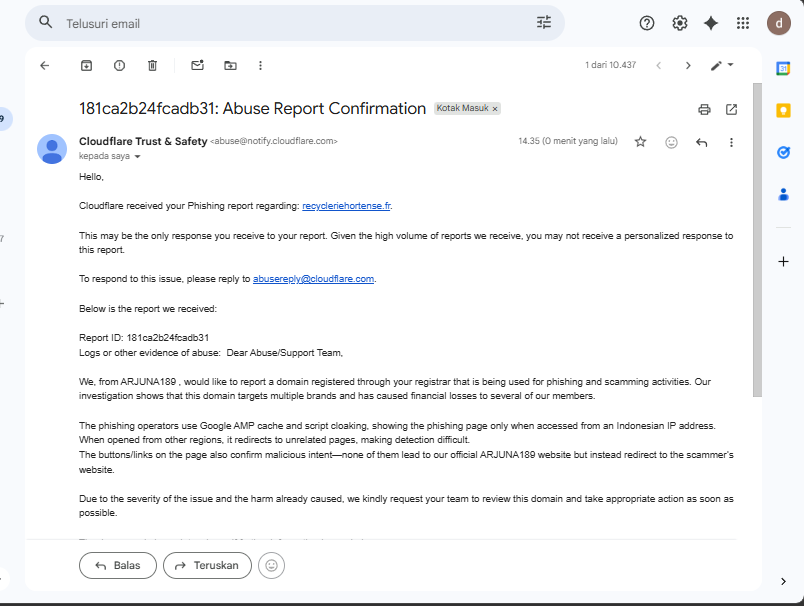The height and width of the screenshot is (606, 804).
Task: Open the Google apps grid
Action: click(x=743, y=23)
